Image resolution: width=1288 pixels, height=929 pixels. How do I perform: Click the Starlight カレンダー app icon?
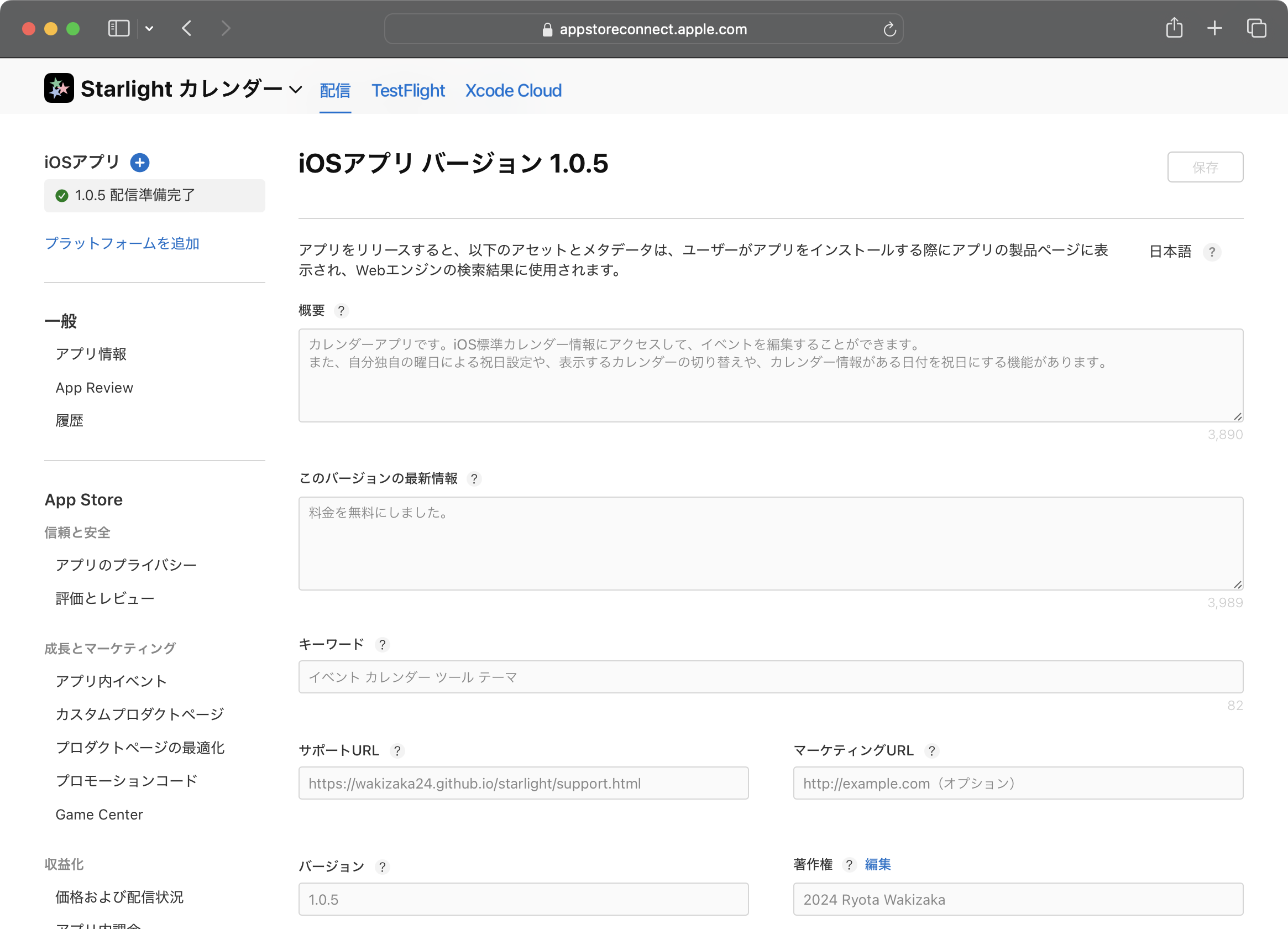click(59, 88)
